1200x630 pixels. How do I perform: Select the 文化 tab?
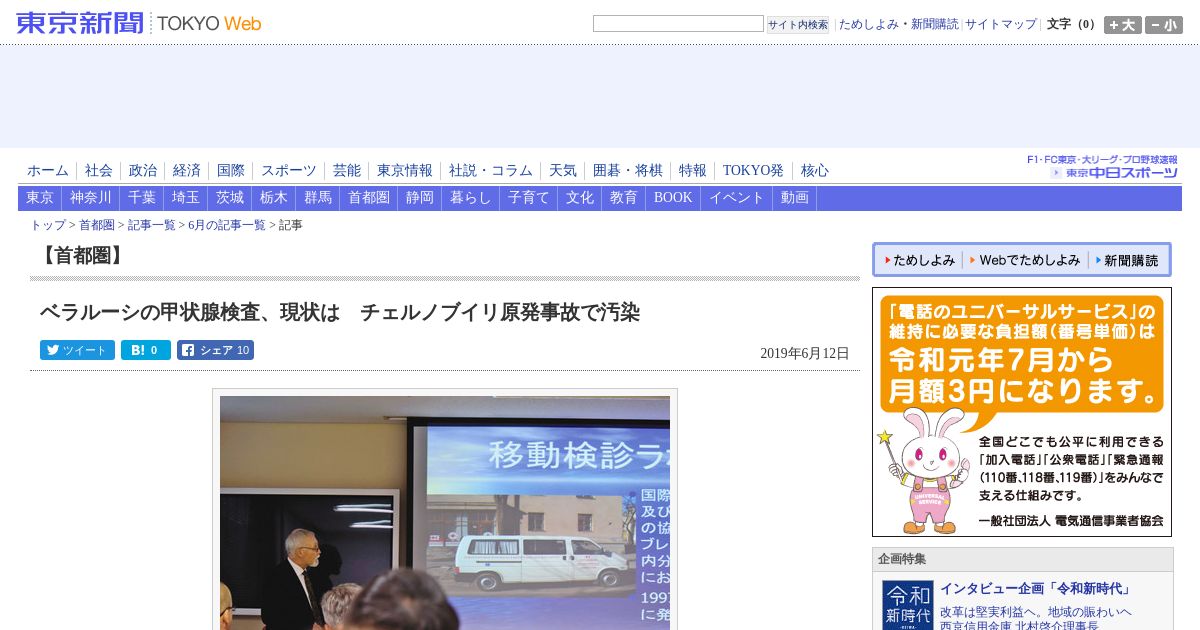pos(580,198)
